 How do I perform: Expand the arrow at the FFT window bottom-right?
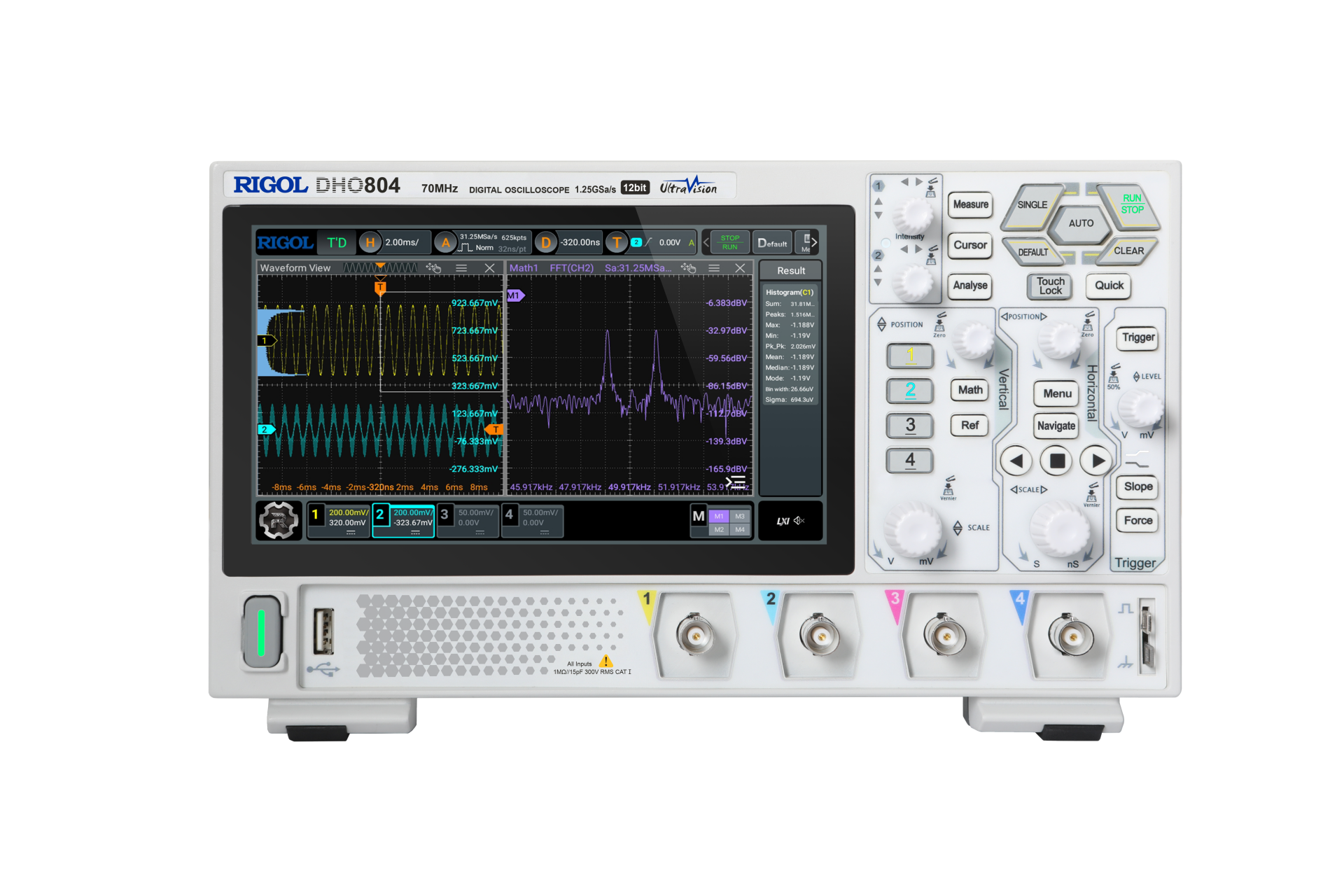tap(734, 482)
